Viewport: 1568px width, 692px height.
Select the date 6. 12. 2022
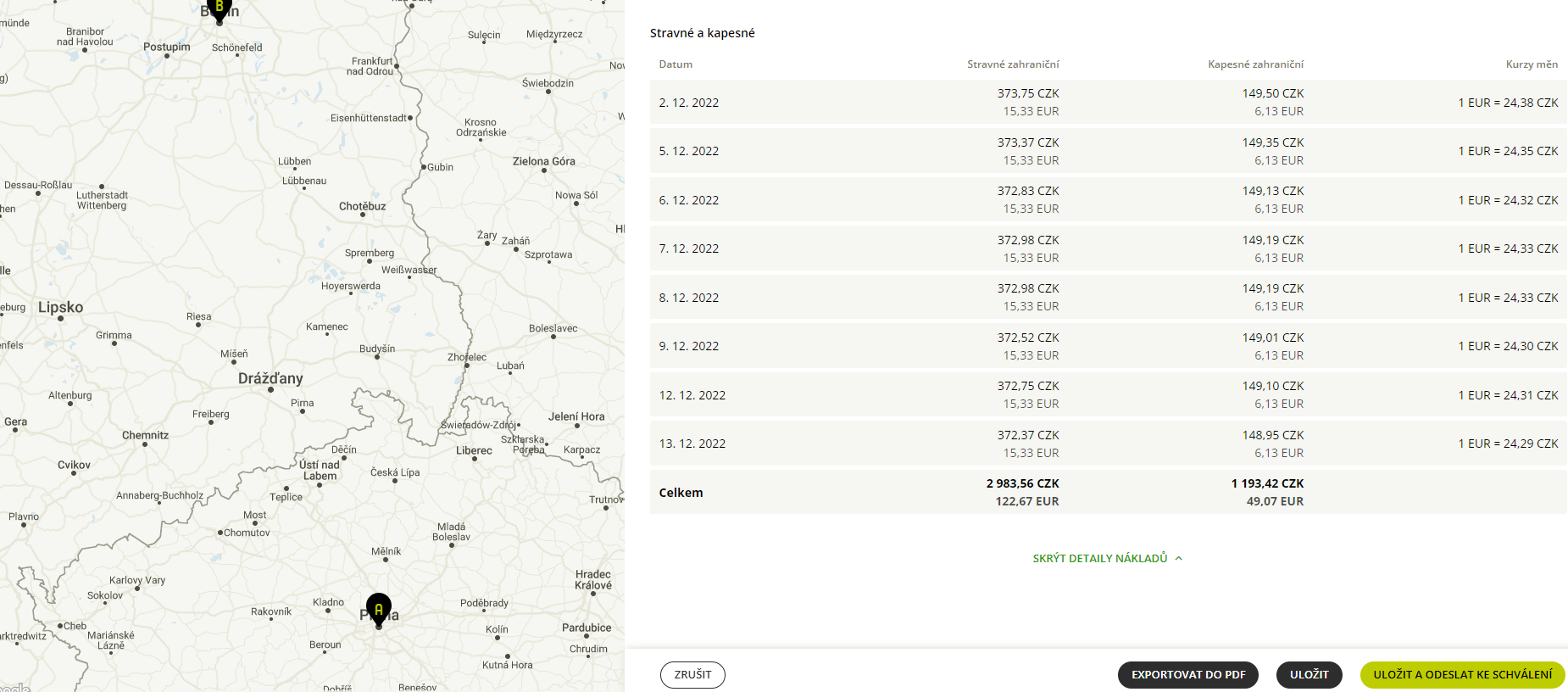click(x=689, y=200)
